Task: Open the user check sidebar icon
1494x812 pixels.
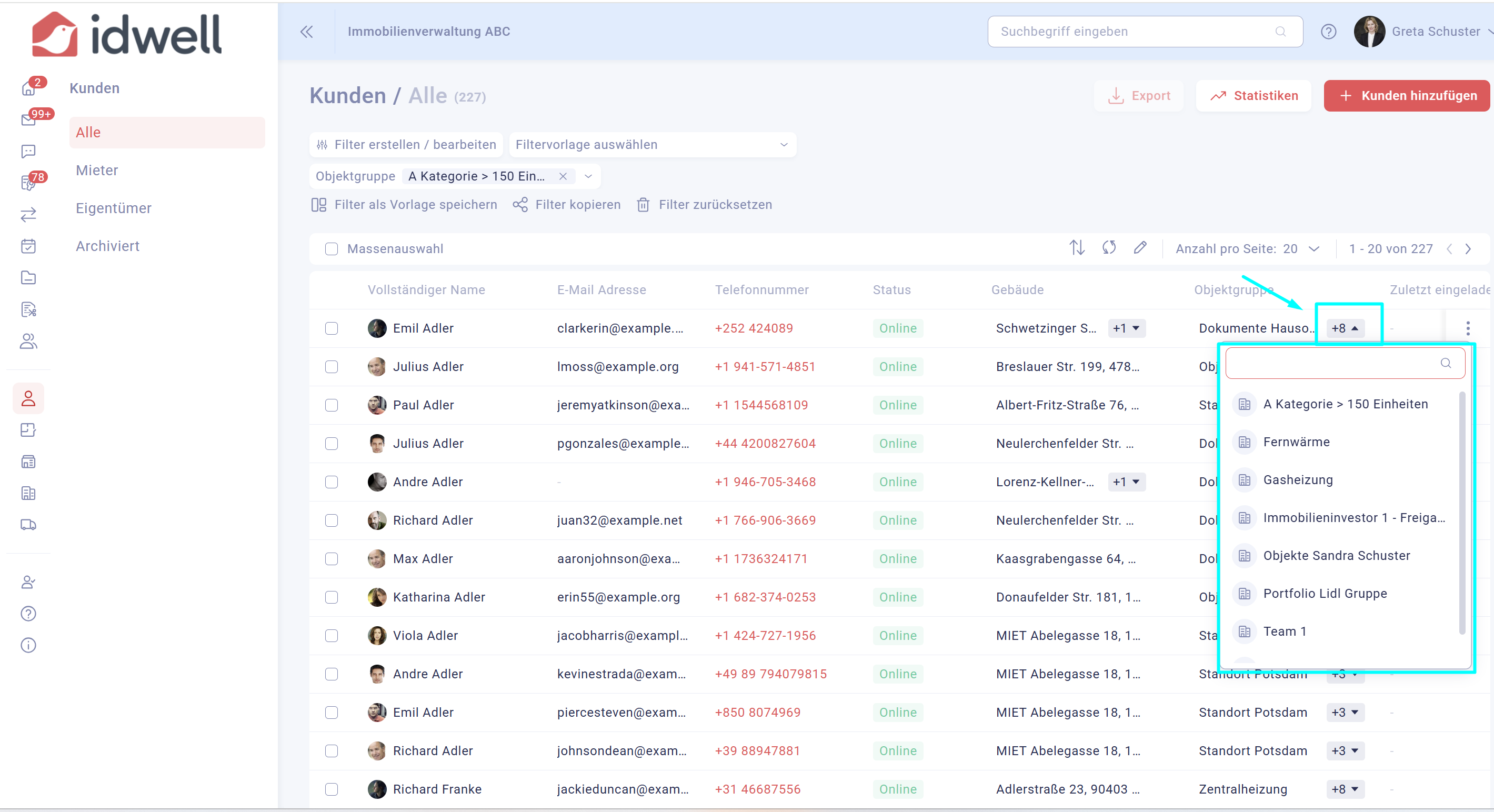Action: [28, 583]
